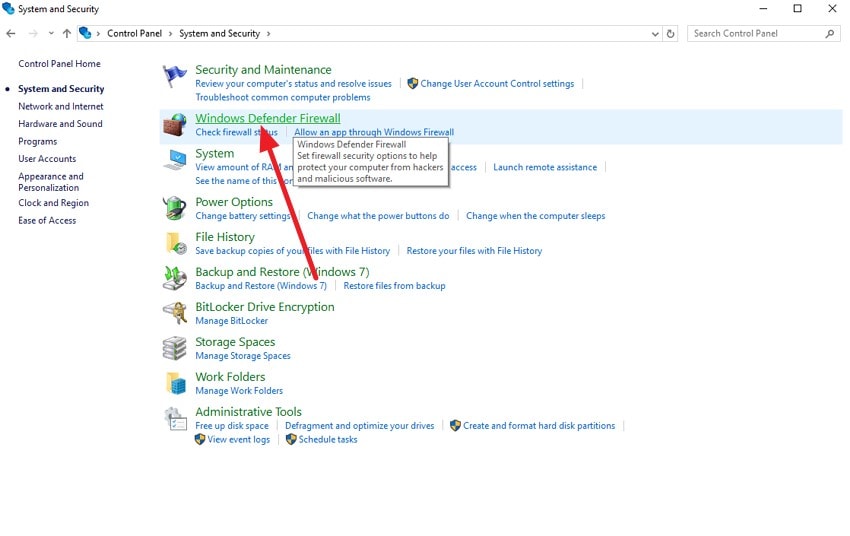Open Power Options heading
The height and width of the screenshot is (536, 850).
[x=234, y=202]
